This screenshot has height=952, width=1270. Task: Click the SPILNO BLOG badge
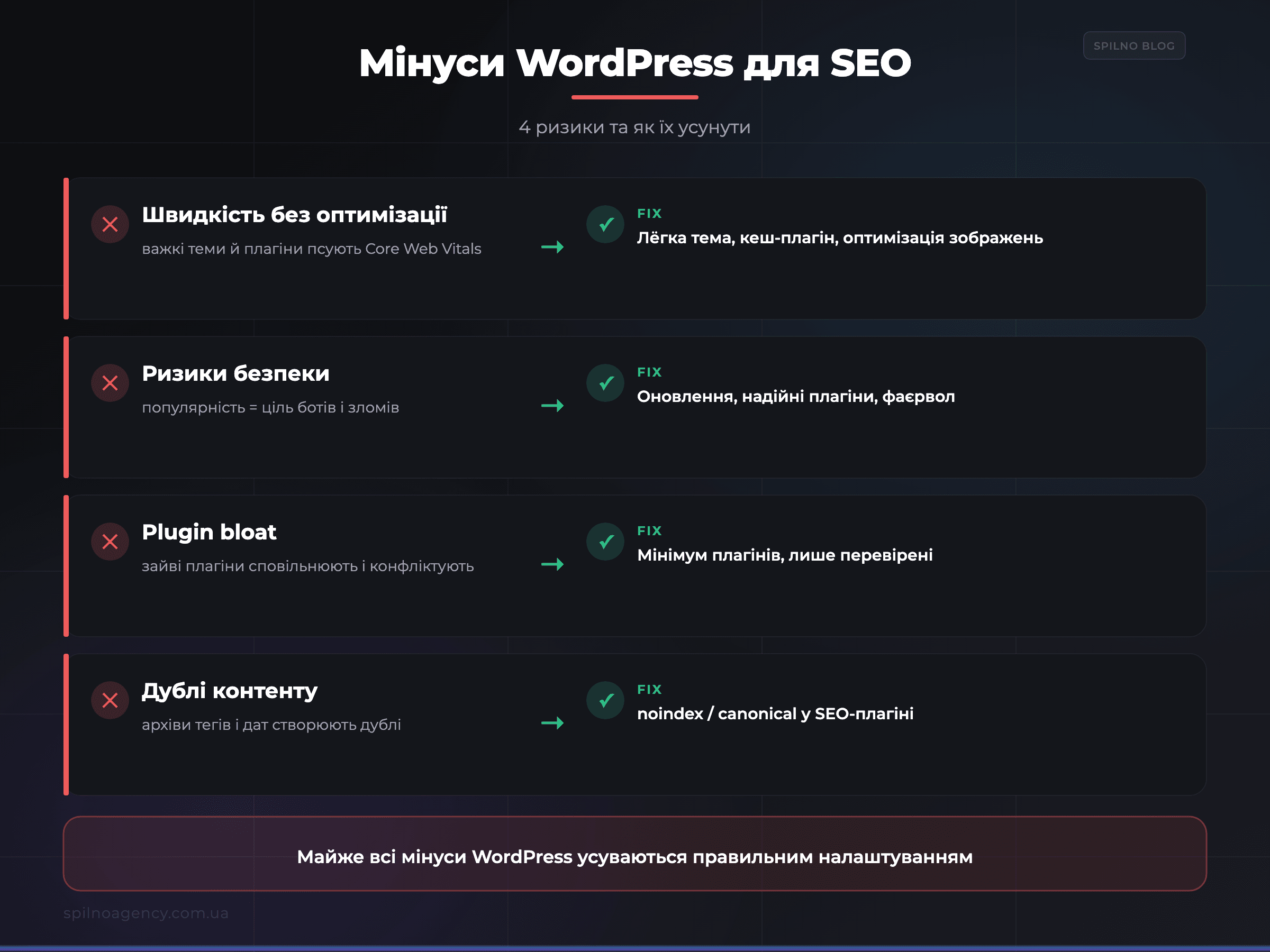point(1134,46)
